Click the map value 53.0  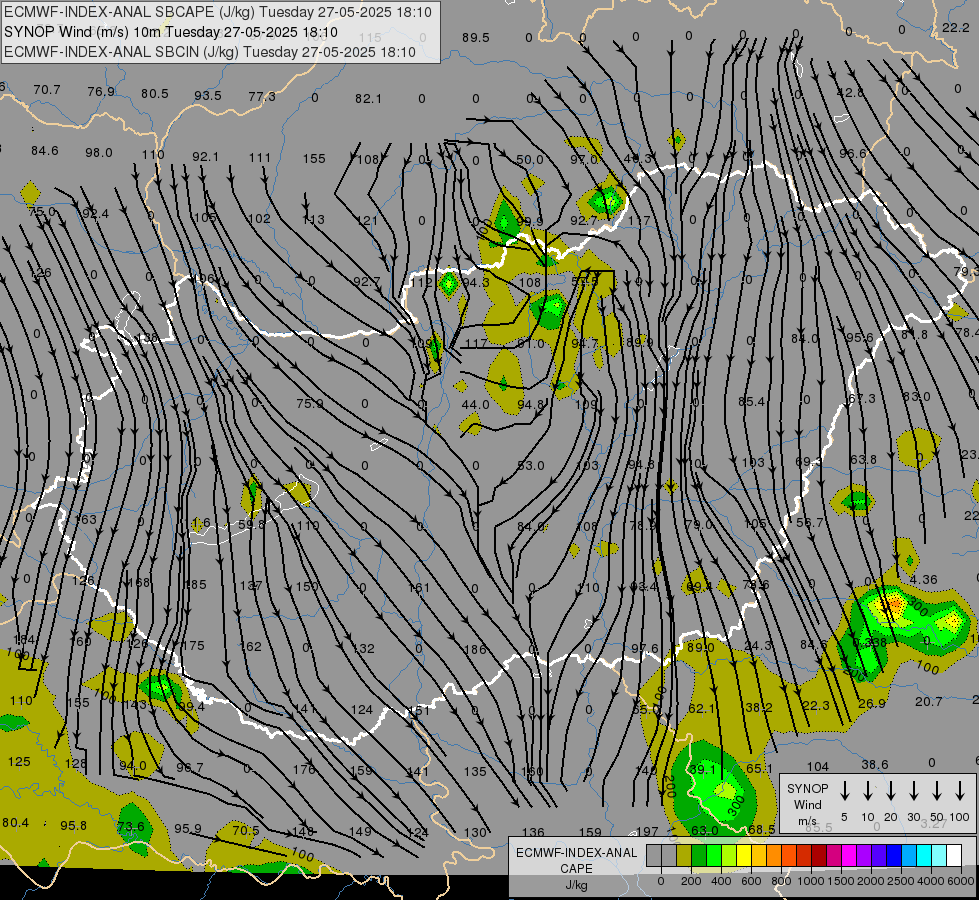[531, 466]
